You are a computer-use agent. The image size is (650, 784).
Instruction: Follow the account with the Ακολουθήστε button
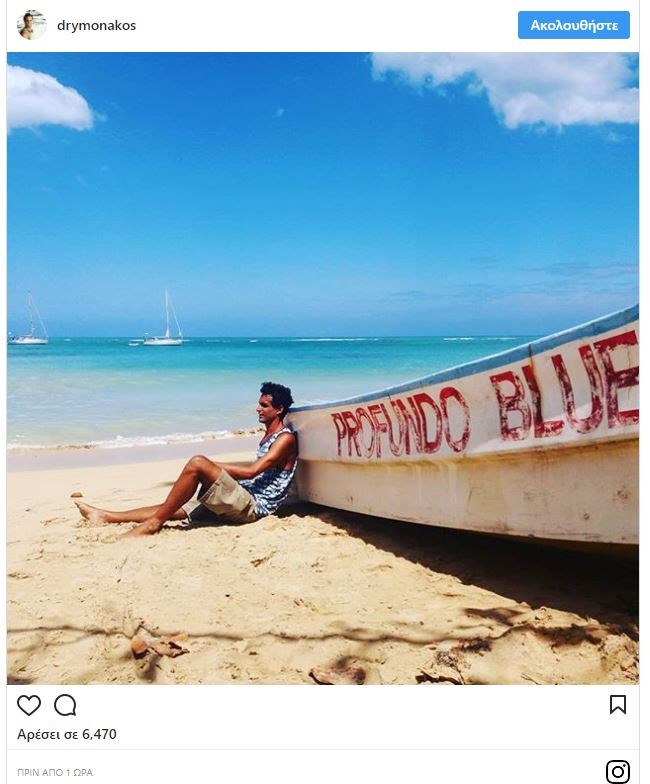(x=574, y=25)
